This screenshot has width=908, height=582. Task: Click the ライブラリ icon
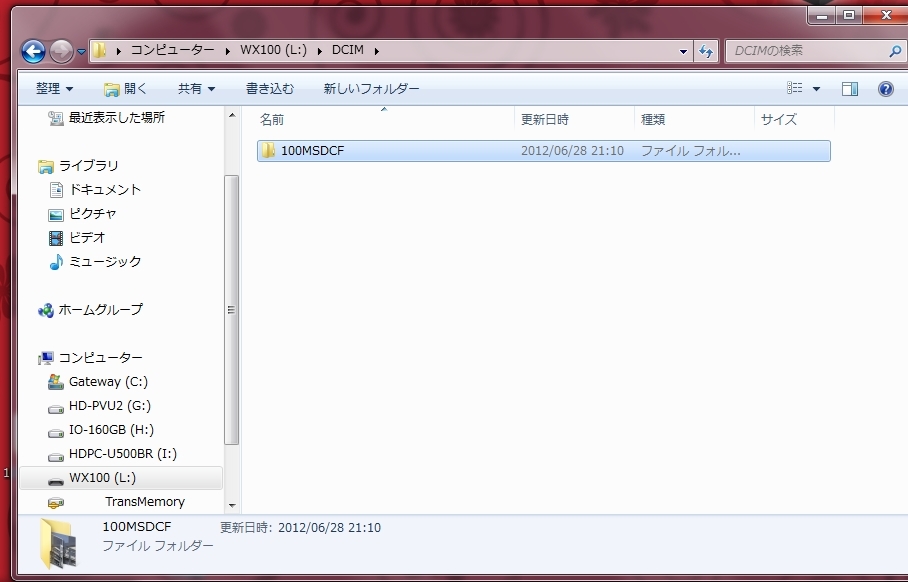(46, 167)
